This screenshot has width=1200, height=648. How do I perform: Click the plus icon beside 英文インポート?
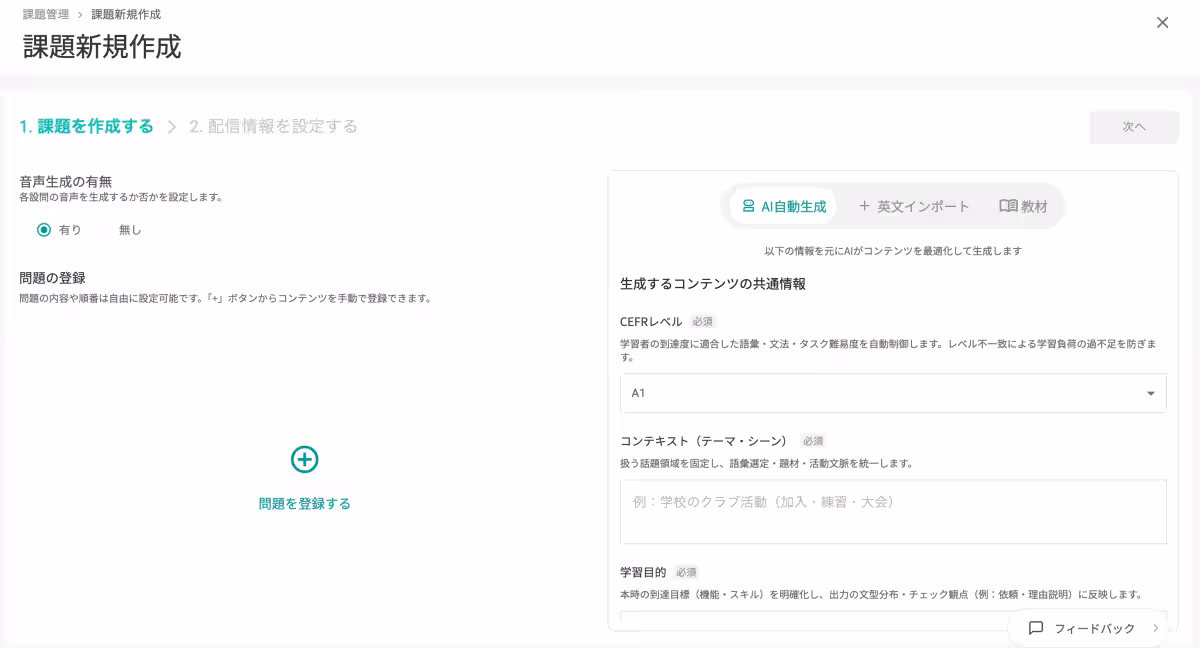click(x=864, y=205)
